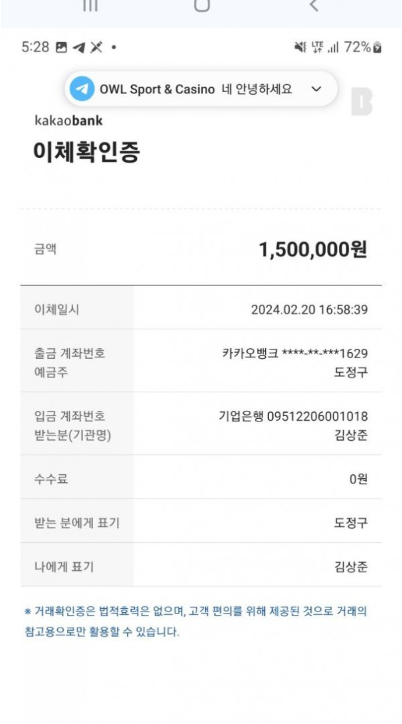Image resolution: width=402 pixels, height=724 pixels.
Task: Tap the 받는 분에게 표기 row
Action: point(201,521)
